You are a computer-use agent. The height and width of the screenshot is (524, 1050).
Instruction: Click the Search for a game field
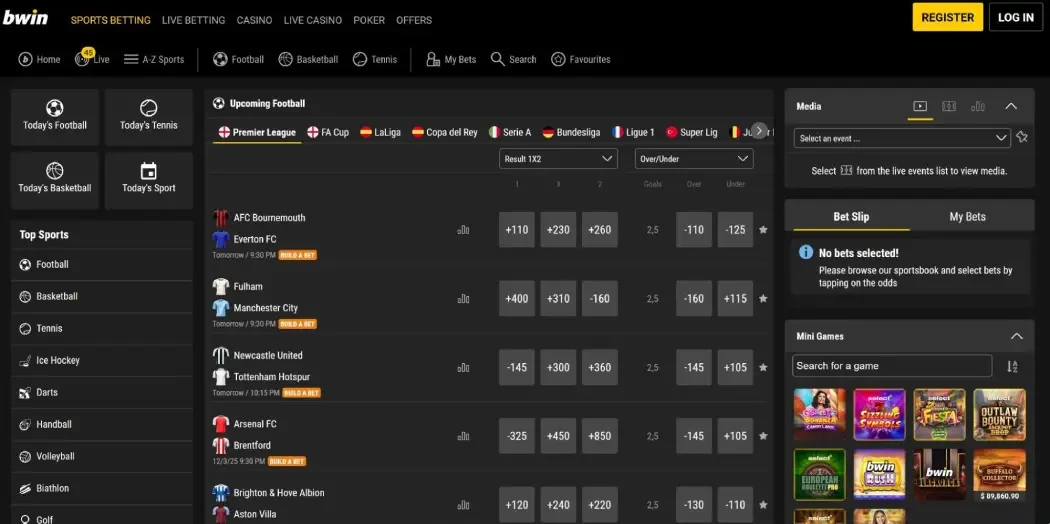pos(892,366)
